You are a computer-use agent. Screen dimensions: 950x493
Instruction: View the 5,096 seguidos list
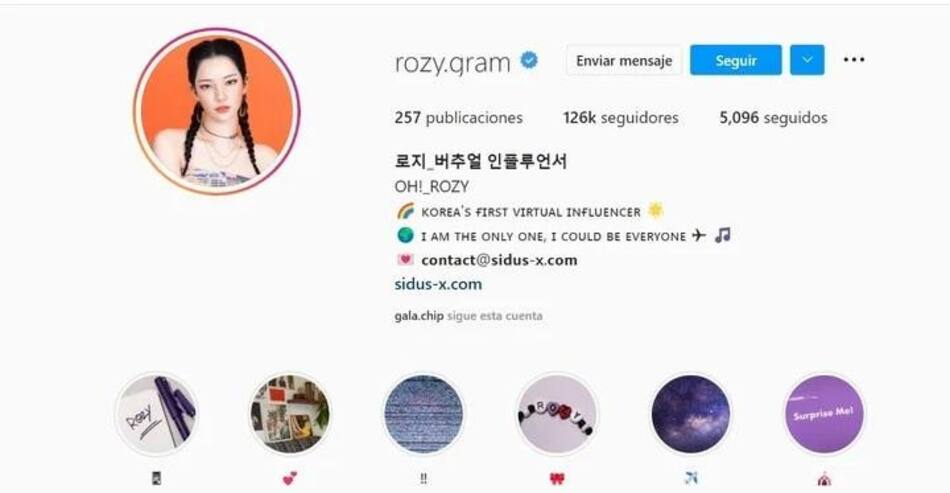pyautogui.click(x=773, y=117)
